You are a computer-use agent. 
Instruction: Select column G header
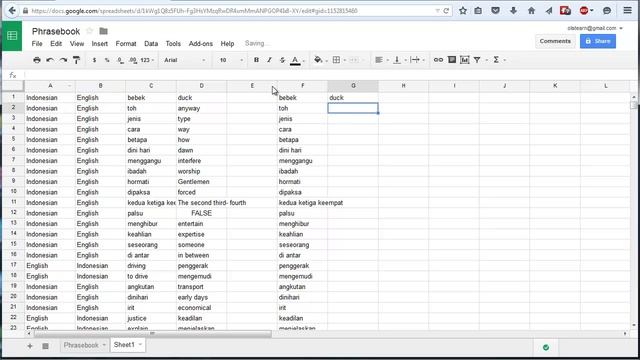[x=353, y=86]
